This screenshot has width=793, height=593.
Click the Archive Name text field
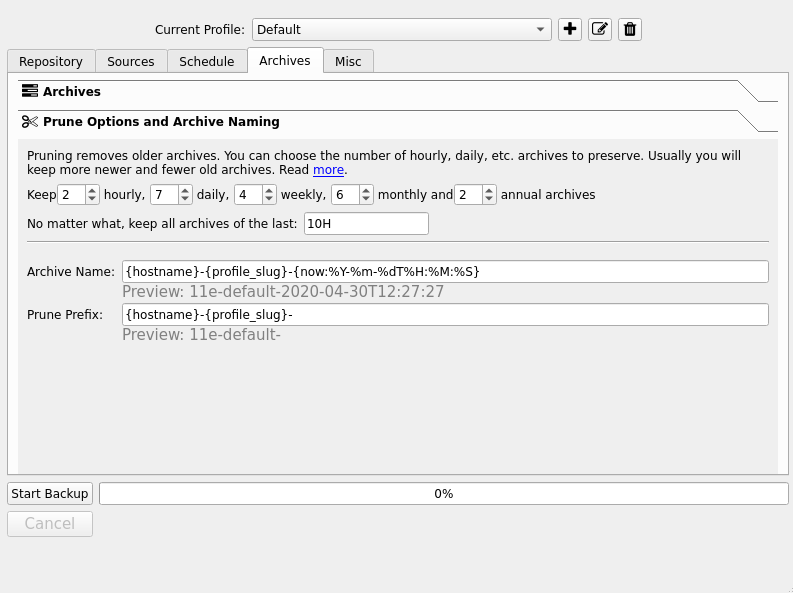tap(445, 272)
